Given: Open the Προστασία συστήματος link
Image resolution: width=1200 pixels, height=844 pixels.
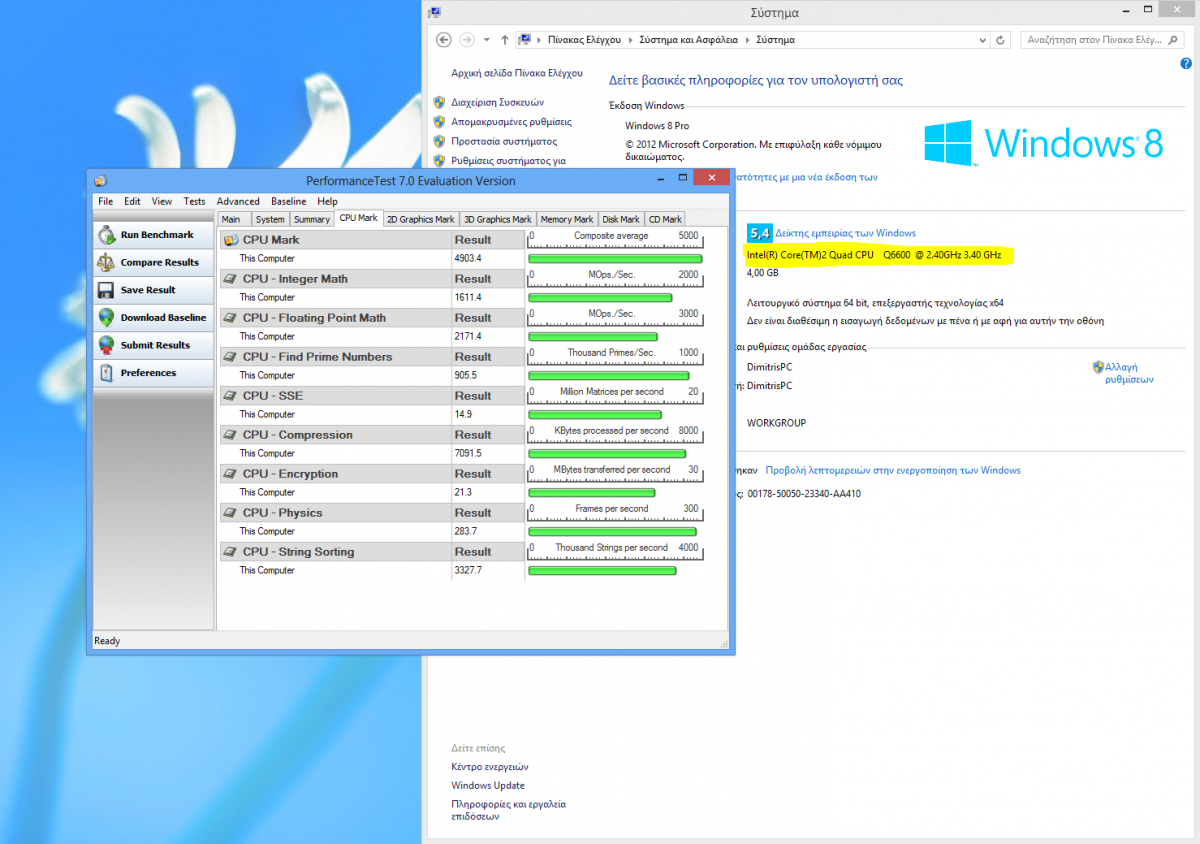Looking at the screenshot, I should (x=503, y=141).
